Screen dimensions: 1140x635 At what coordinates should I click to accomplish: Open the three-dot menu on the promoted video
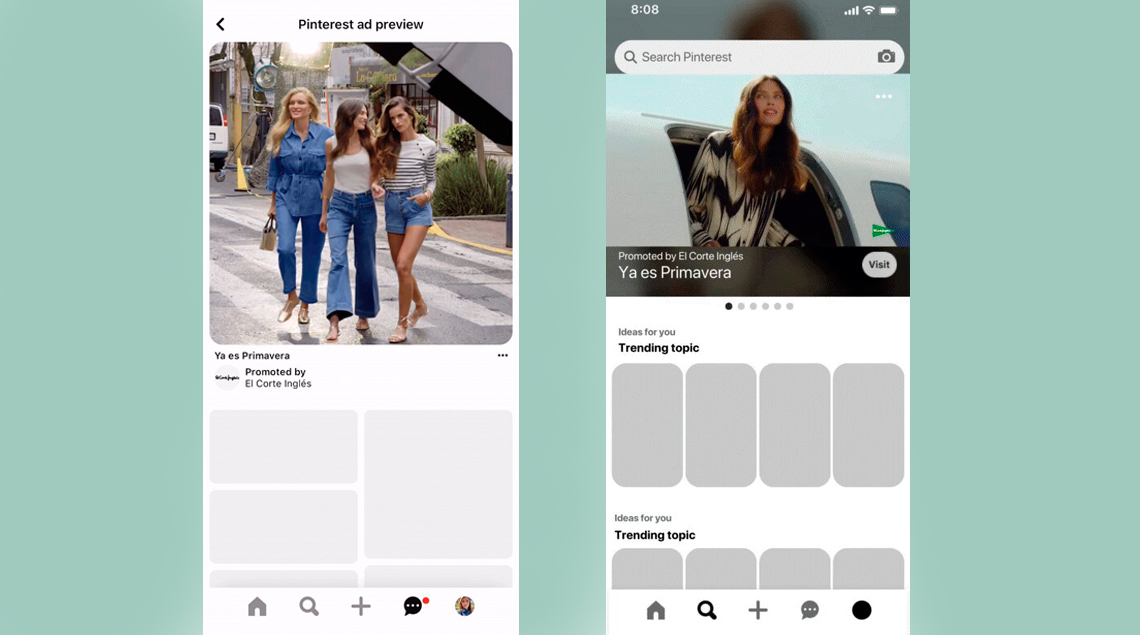(x=883, y=96)
